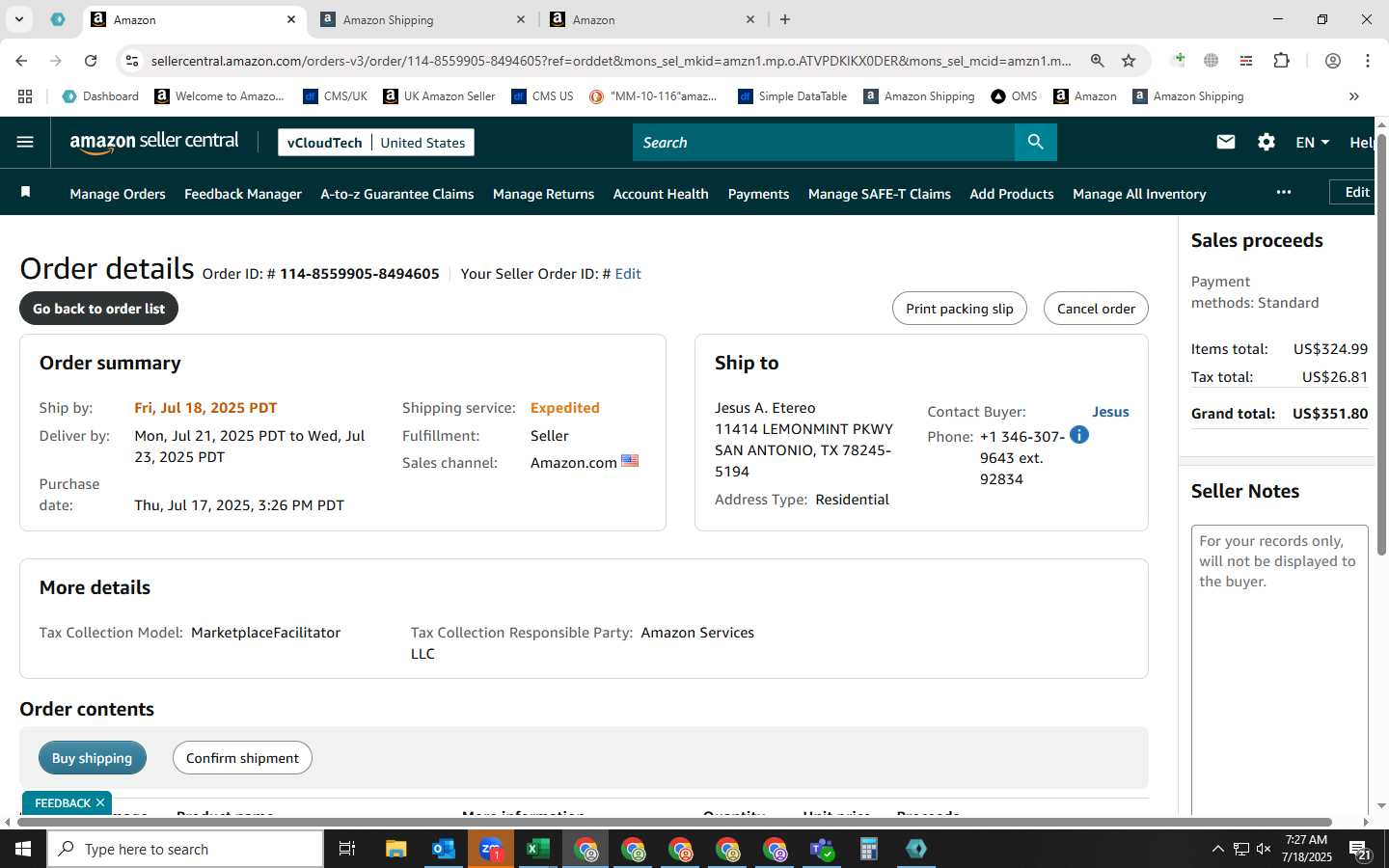Click the Windows Start button

(x=23, y=849)
